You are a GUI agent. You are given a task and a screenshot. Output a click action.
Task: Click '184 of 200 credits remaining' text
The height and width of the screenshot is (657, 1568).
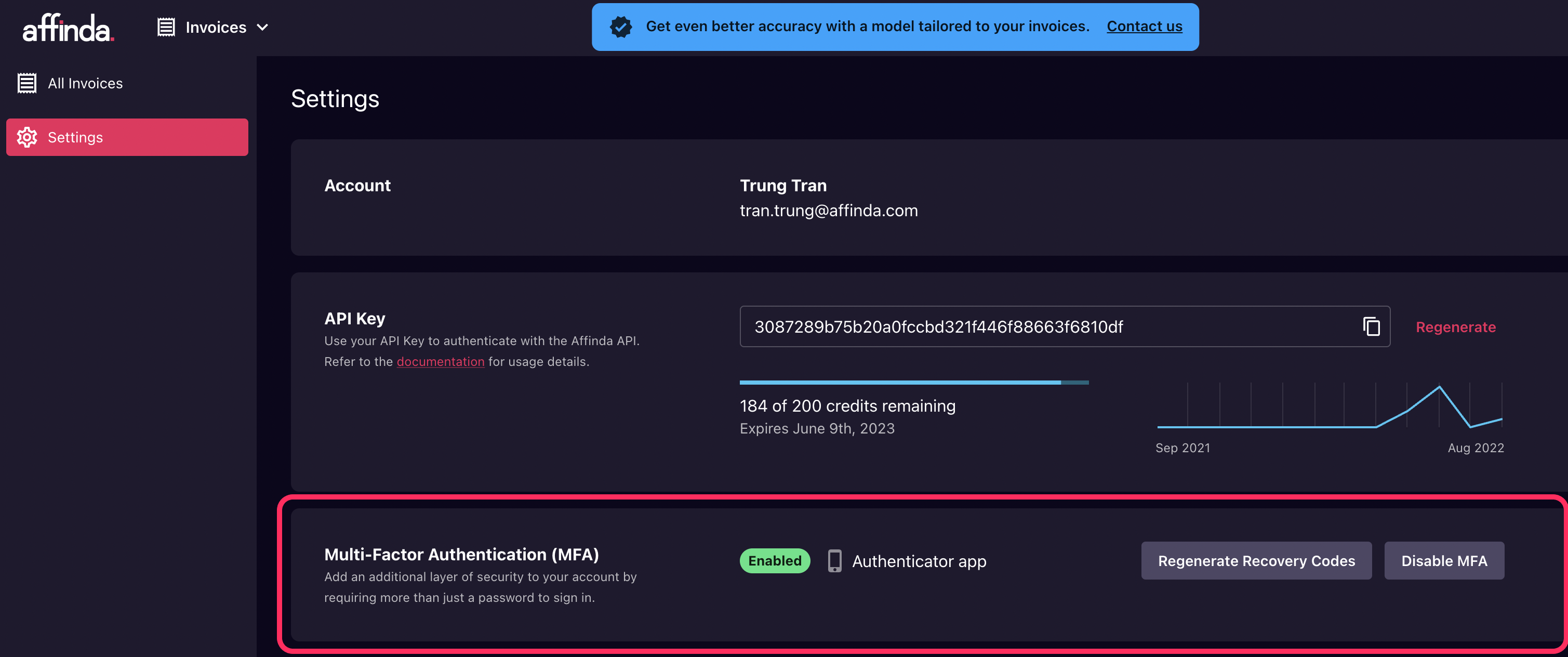pyautogui.click(x=847, y=406)
